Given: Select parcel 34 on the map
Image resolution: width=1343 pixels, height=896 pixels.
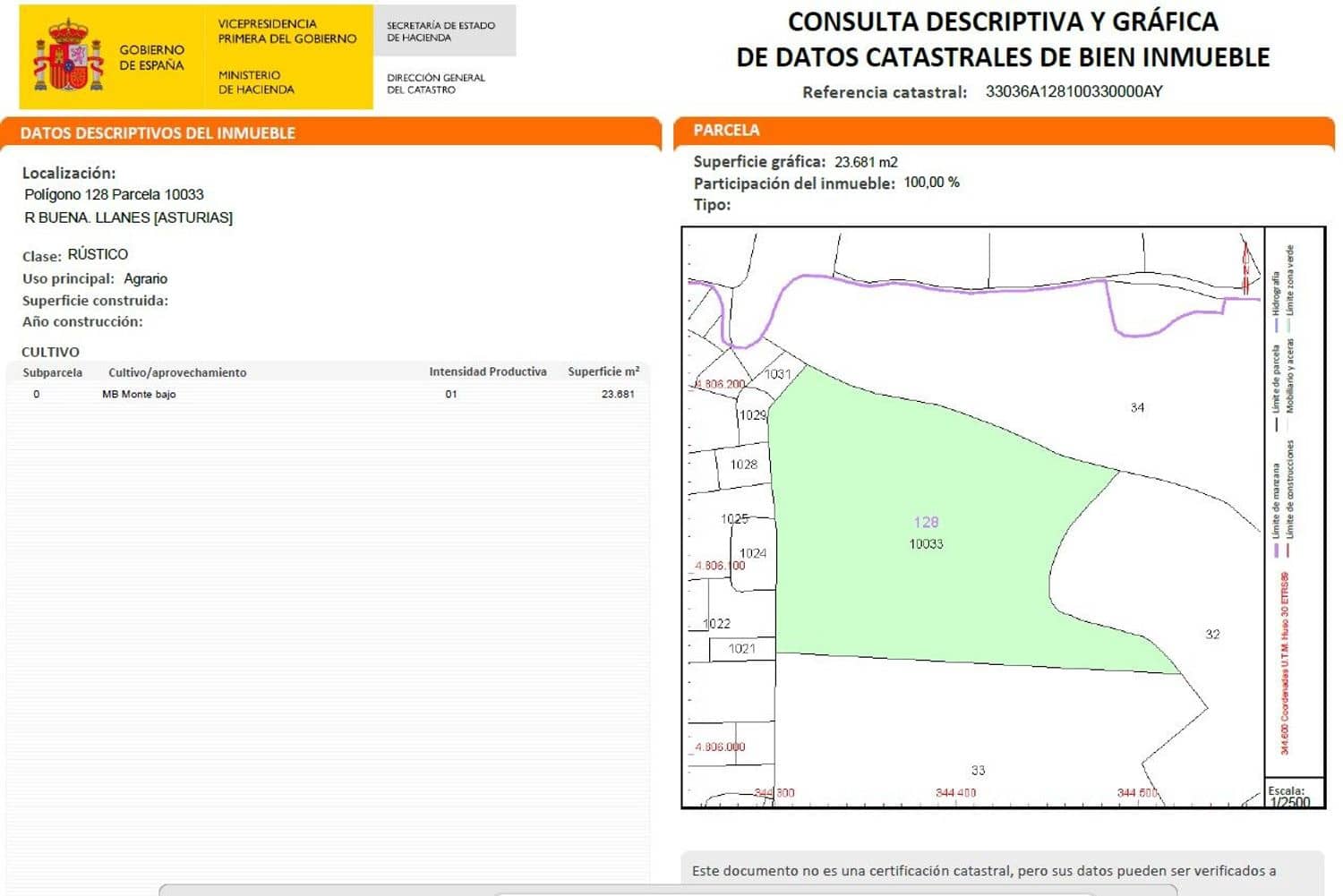Looking at the screenshot, I should [x=1137, y=407].
